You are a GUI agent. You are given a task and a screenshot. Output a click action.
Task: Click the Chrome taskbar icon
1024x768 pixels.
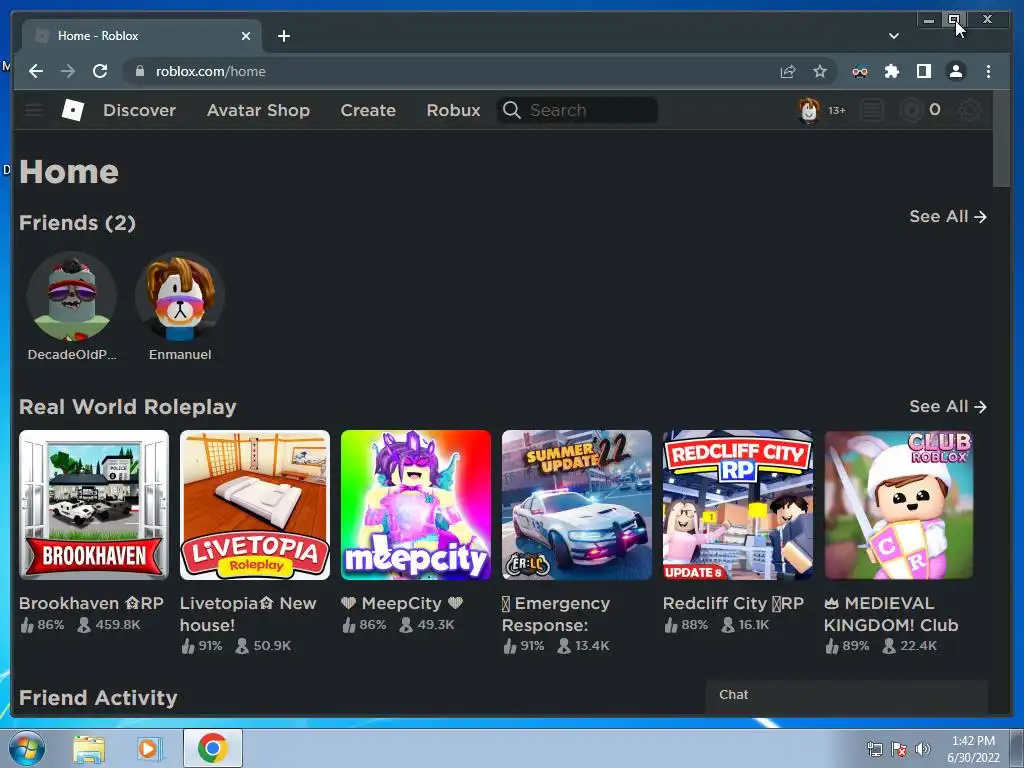click(213, 748)
